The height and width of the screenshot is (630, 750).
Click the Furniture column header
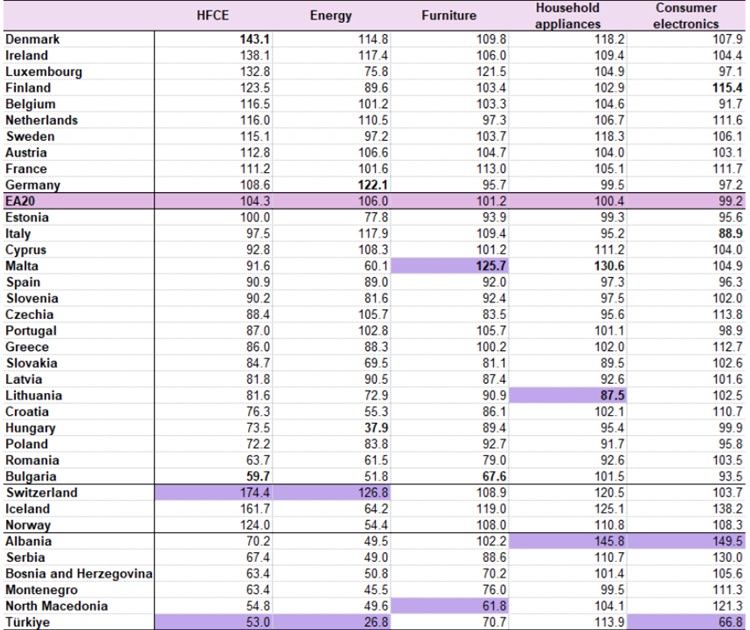point(448,16)
